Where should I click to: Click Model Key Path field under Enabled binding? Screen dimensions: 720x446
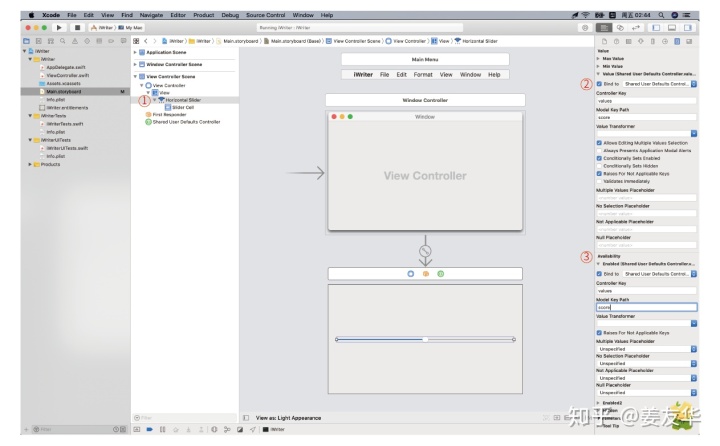[x=647, y=307]
